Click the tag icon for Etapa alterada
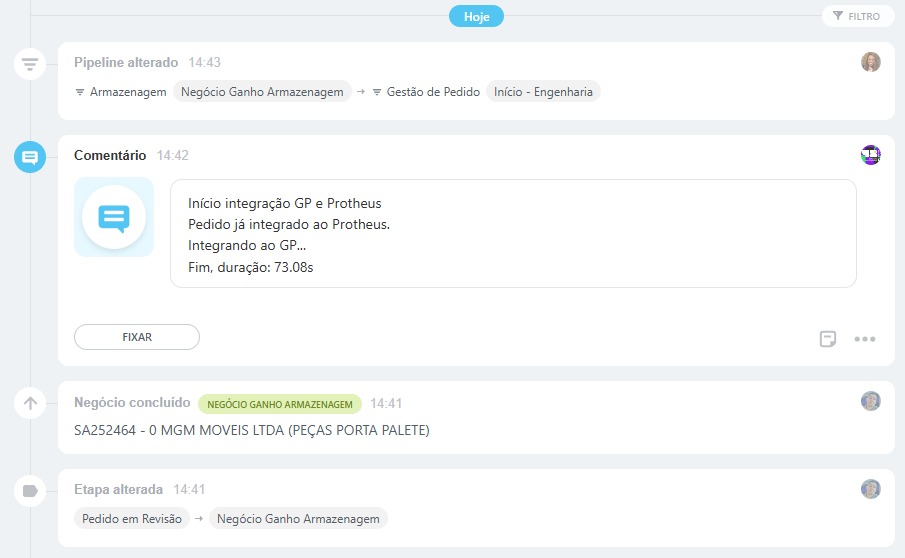This screenshot has width=905, height=558. point(30,491)
